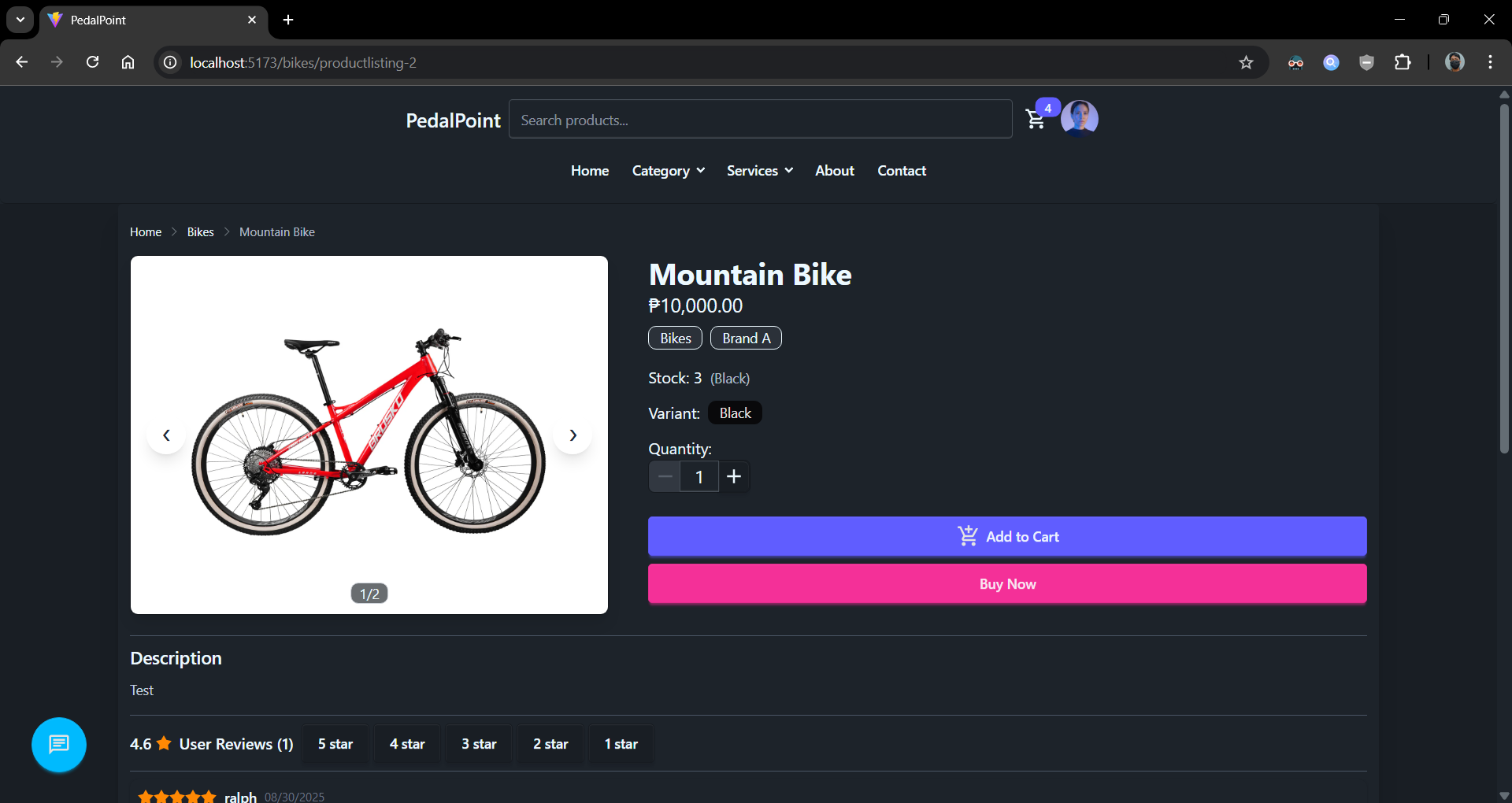Click the Bikes category tag
The width and height of the screenshot is (1512, 803).
coord(675,338)
